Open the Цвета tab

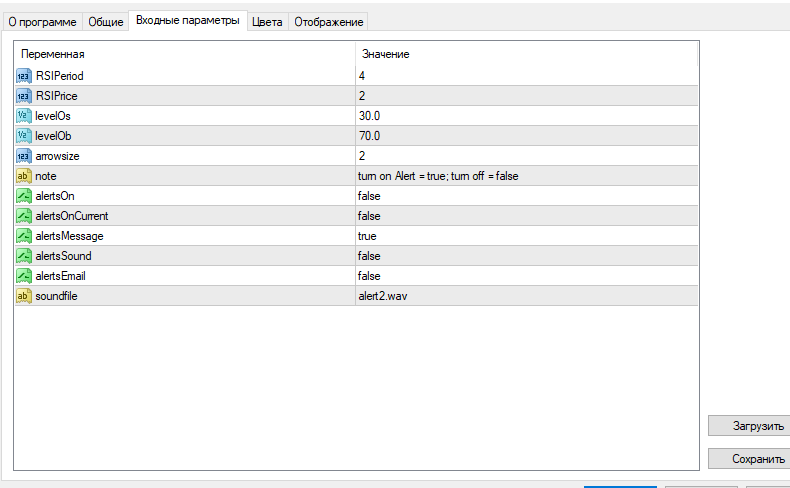point(267,22)
